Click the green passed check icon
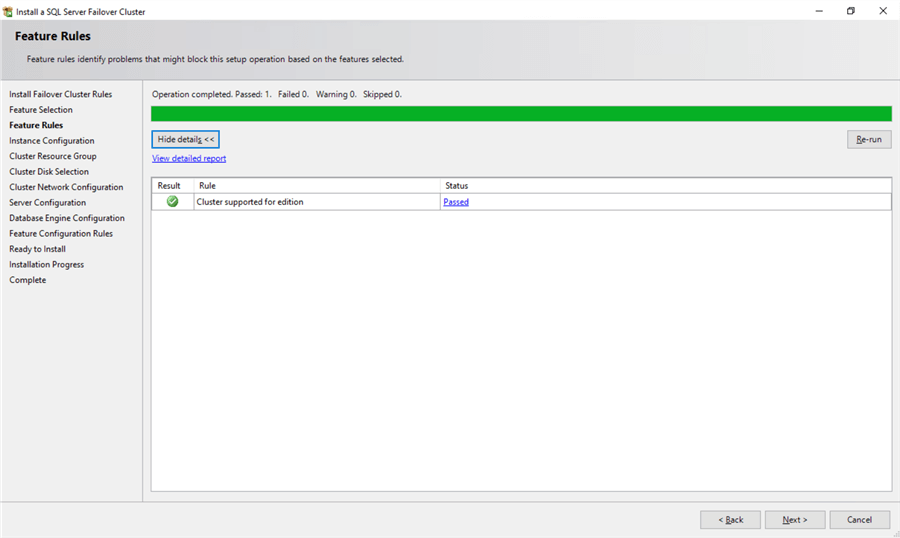Screen dimensions: 900x538 pos(172,202)
